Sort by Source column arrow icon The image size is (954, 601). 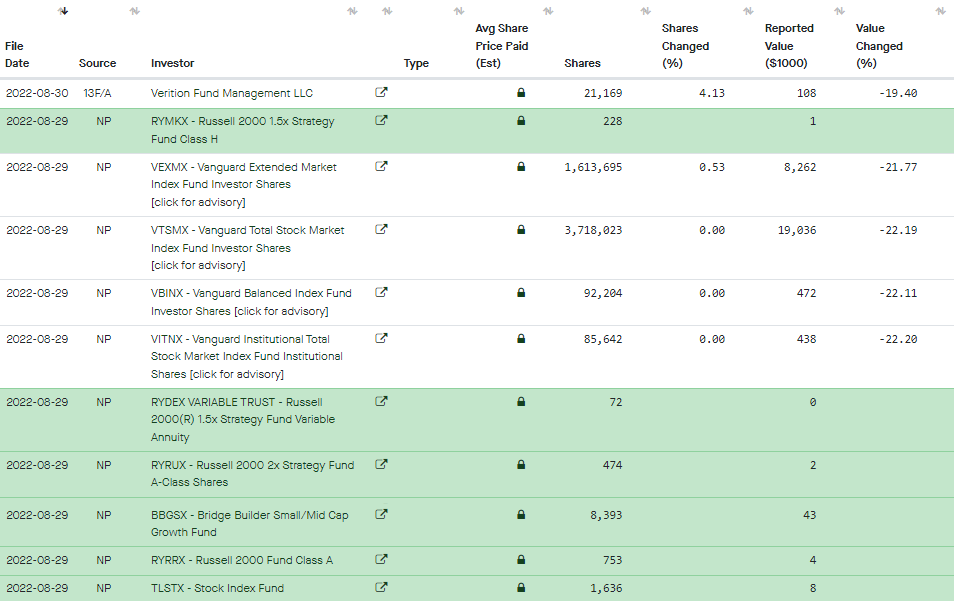point(134,11)
